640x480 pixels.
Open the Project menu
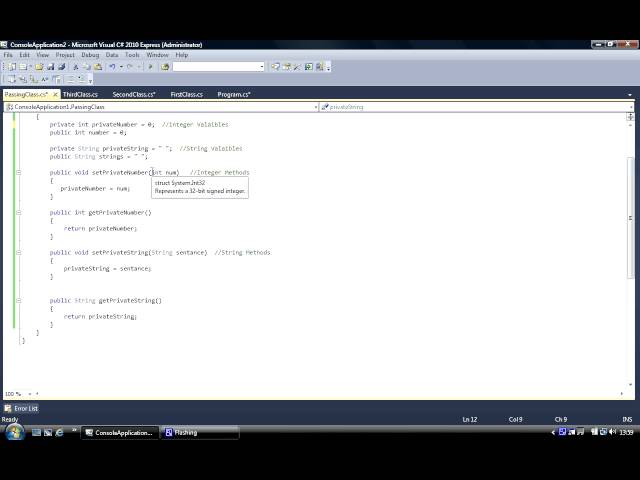click(65, 55)
